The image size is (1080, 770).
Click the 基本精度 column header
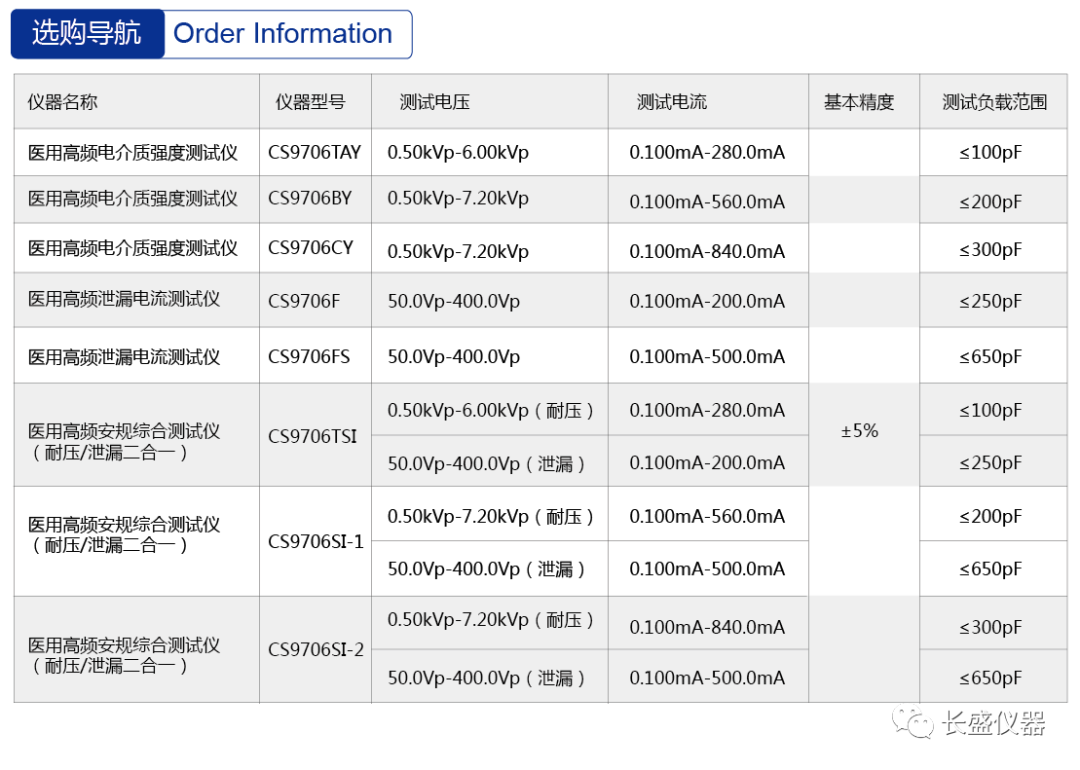(x=859, y=102)
